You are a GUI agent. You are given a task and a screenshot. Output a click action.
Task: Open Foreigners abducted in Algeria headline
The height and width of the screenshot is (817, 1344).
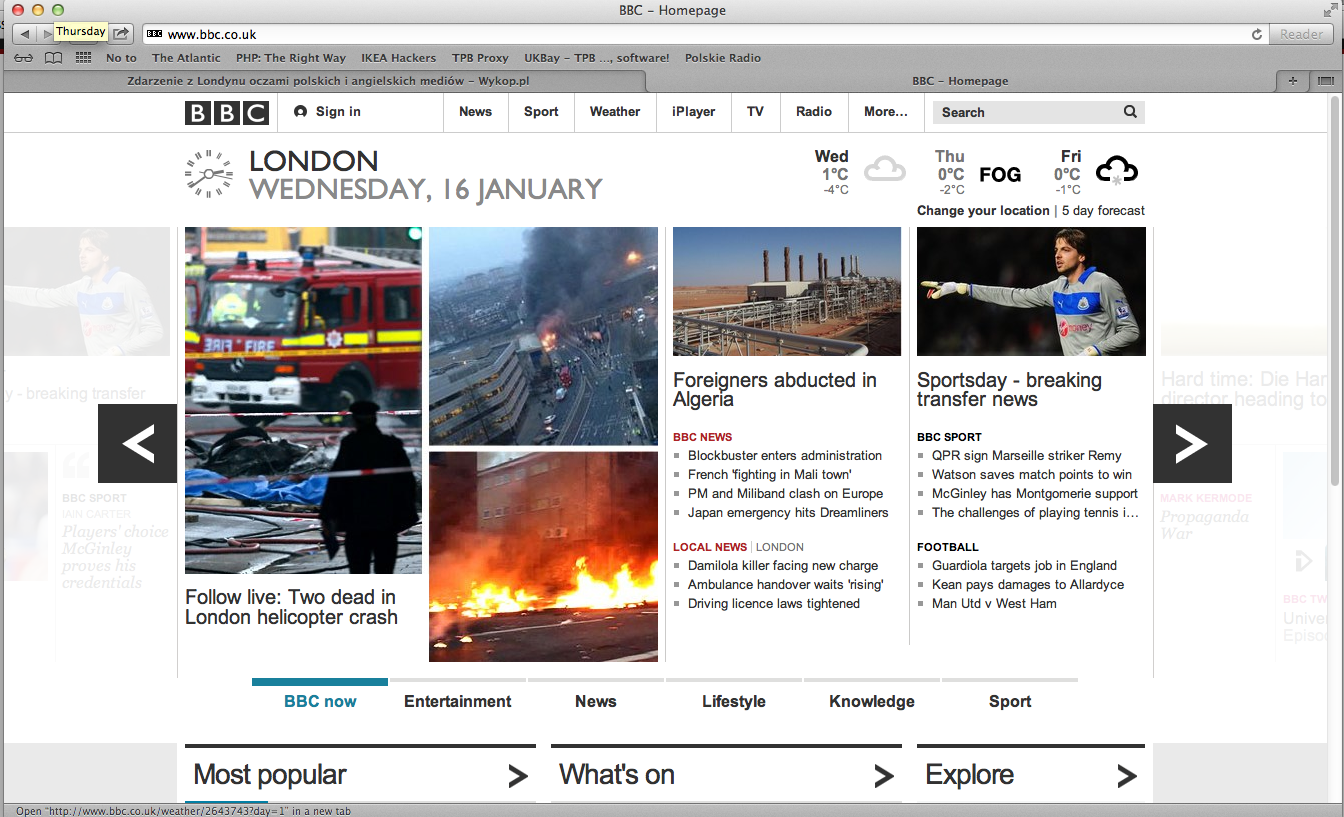tap(775, 390)
